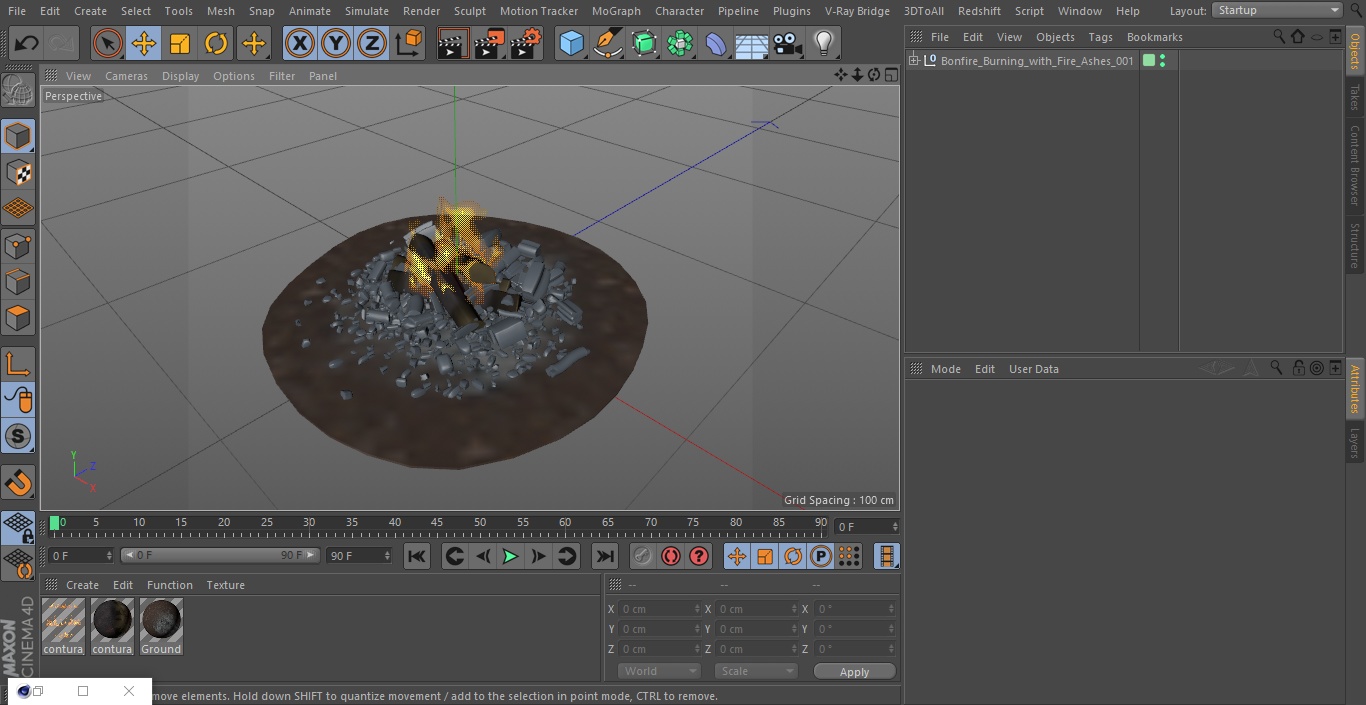Select the Ground material thumbnail
1366x705 pixels.
point(161,626)
